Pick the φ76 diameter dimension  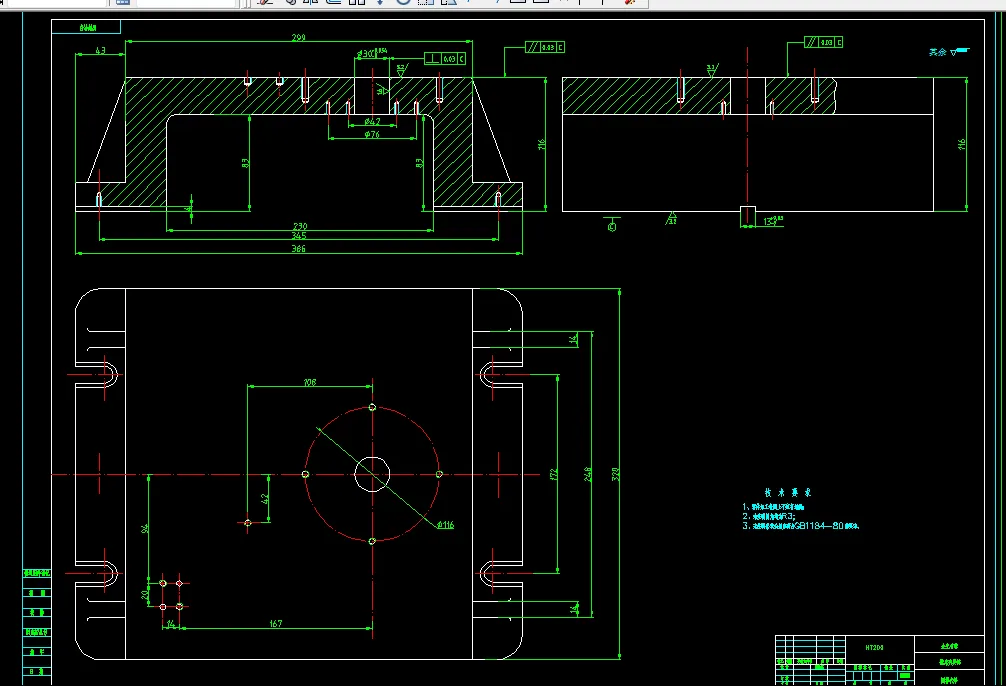coord(371,134)
